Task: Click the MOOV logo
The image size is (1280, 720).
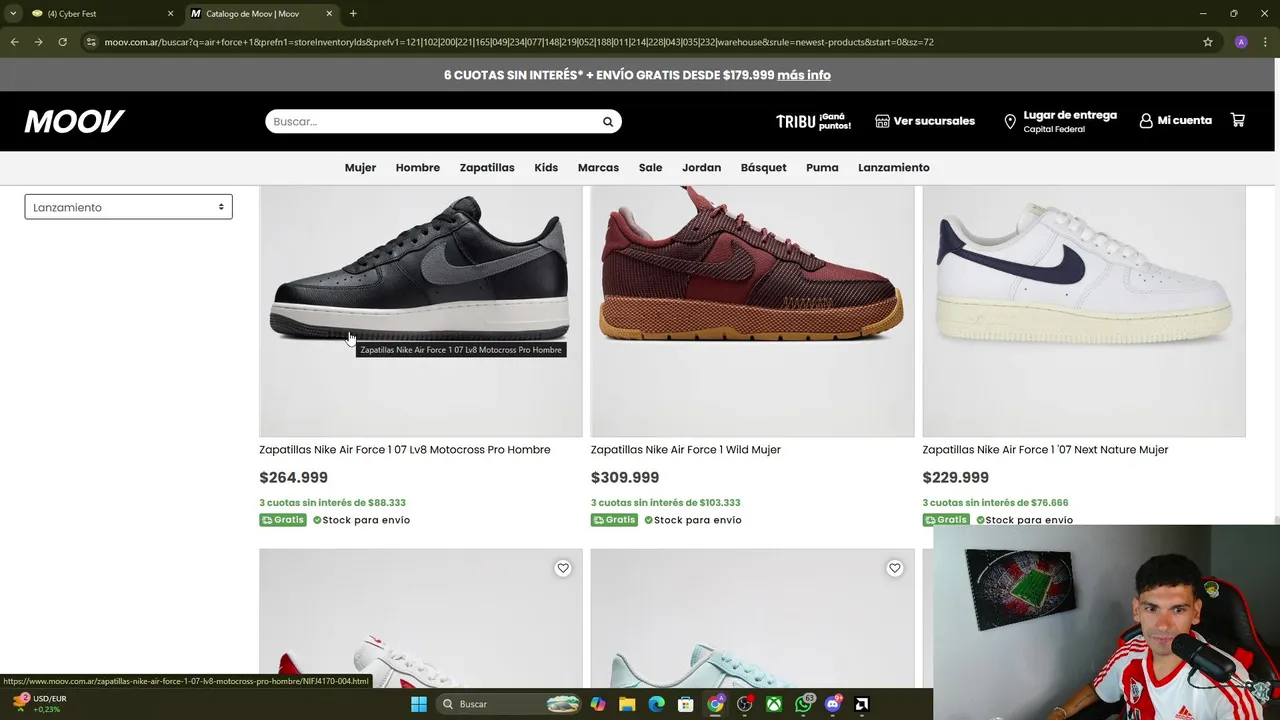Action: click(x=75, y=121)
